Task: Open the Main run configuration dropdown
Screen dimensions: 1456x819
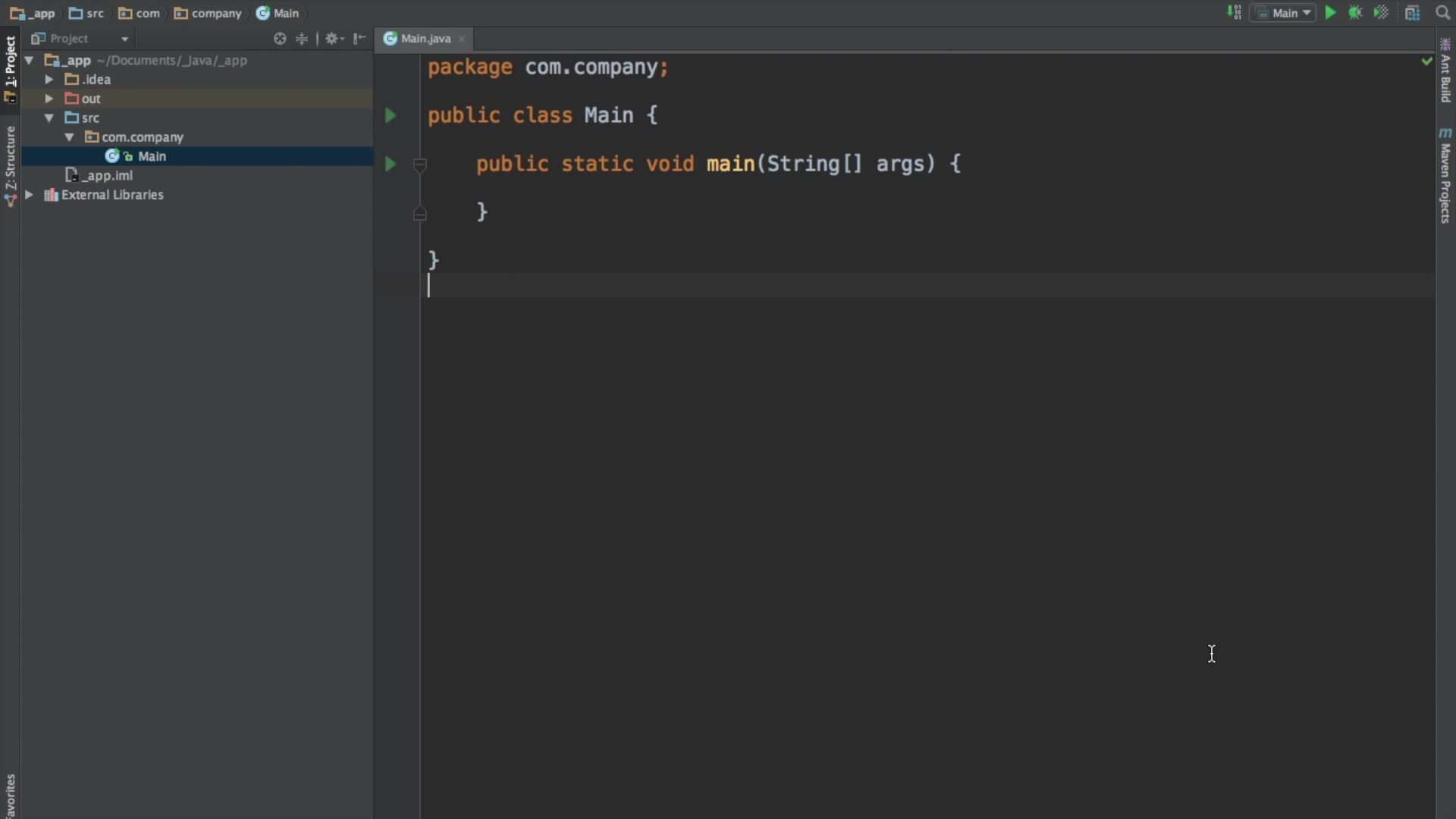Action: click(1283, 13)
